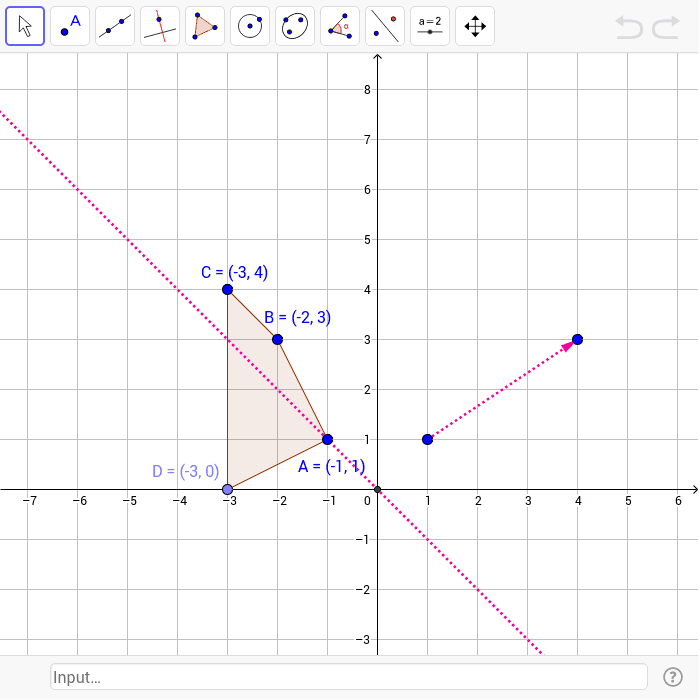This screenshot has height=700, width=700.
Task: Select the Slider a=2 tool
Action: [430, 26]
